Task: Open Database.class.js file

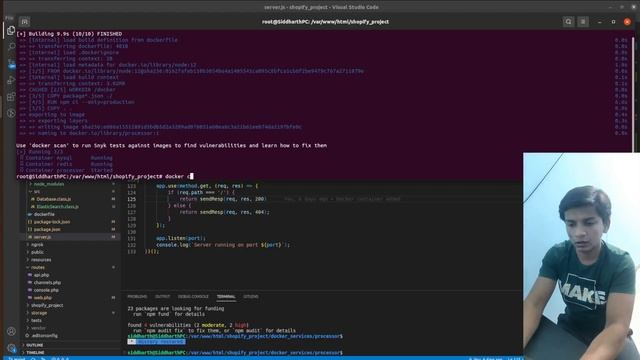Action: tap(53, 199)
